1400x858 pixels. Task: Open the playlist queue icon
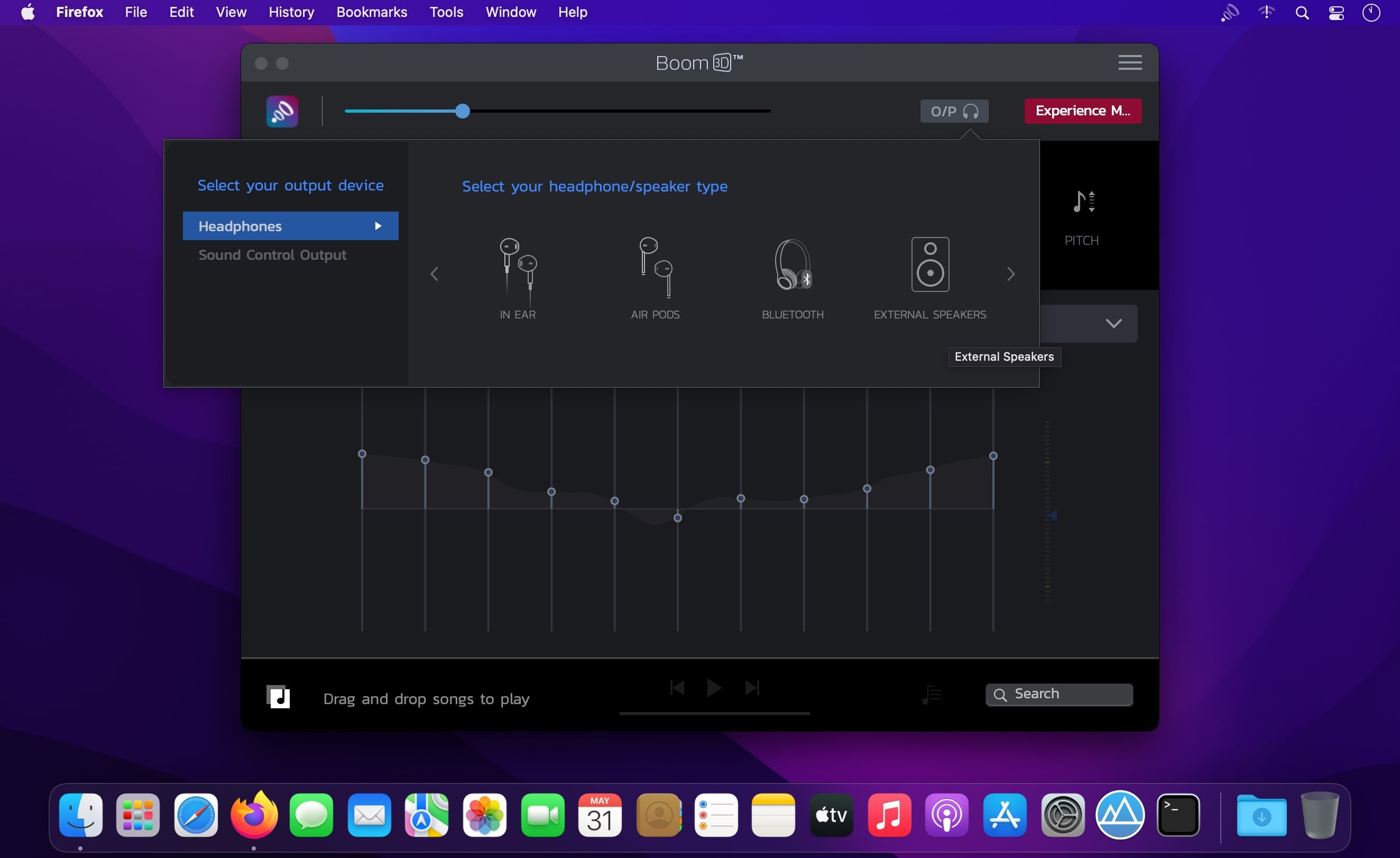pos(932,695)
